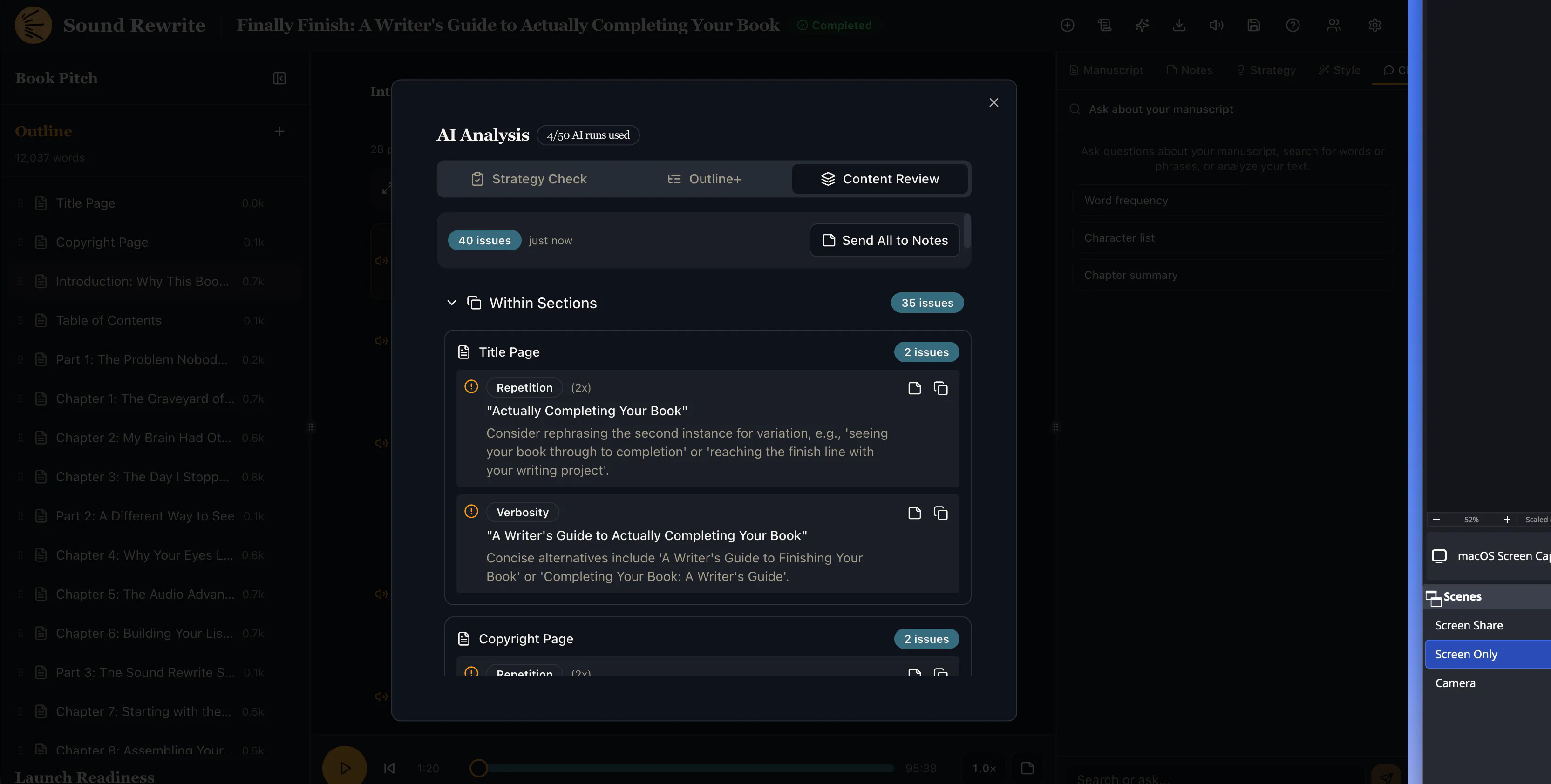The height and width of the screenshot is (784, 1551).
Task: Click the Sound Rewrite logo
Action: click(33, 25)
